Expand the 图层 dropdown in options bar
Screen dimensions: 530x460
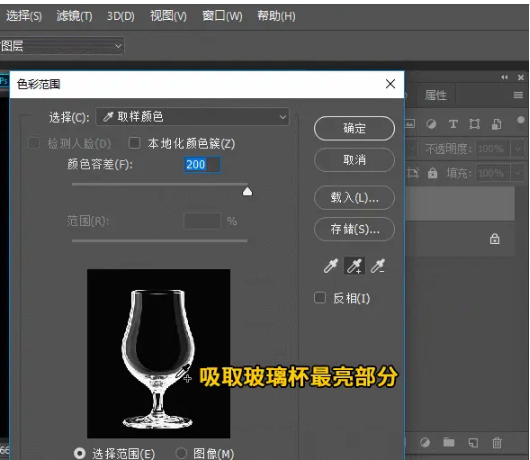point(62,46)
